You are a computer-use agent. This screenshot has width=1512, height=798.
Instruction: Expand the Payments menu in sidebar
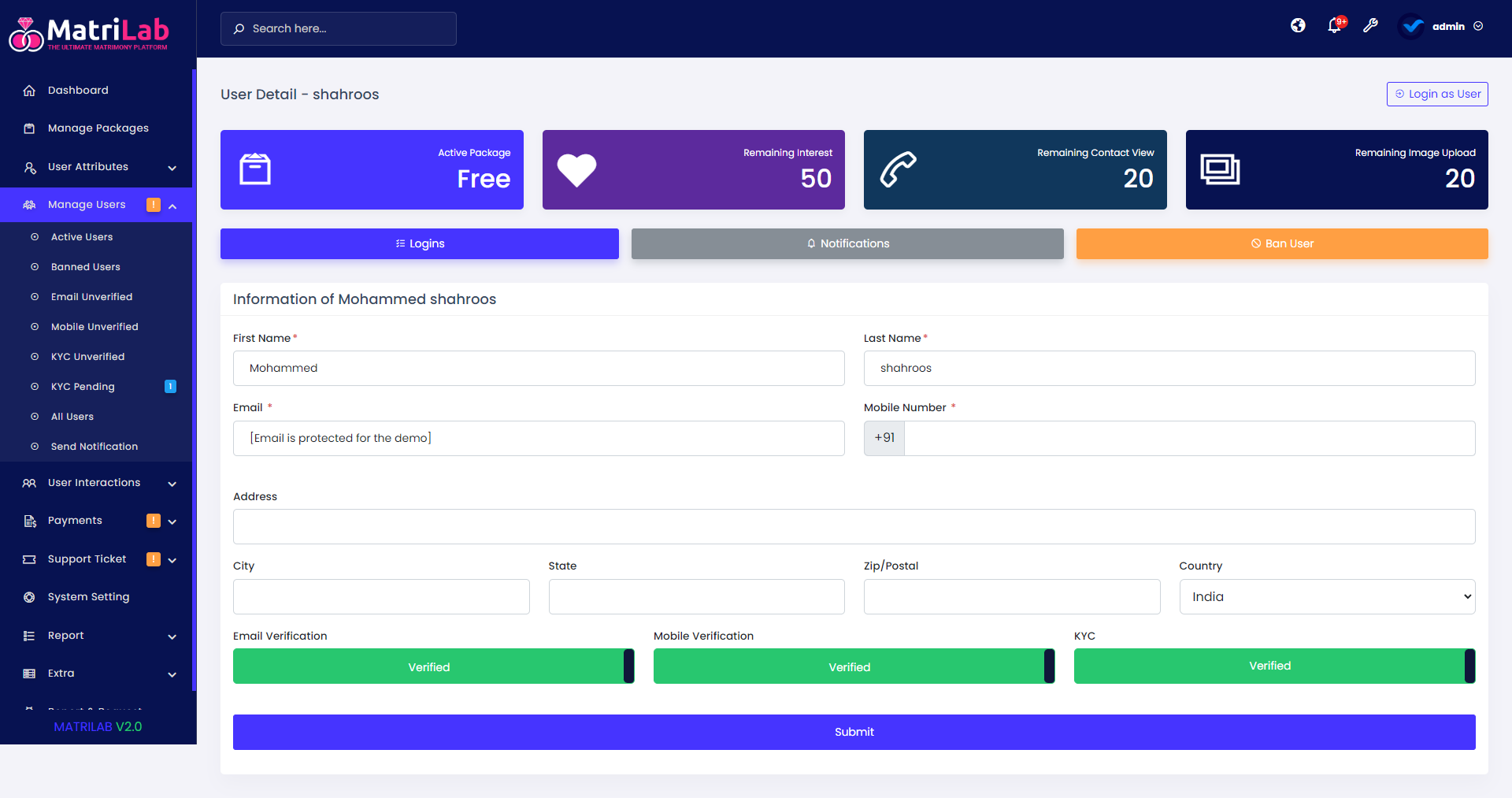[172, 521]
